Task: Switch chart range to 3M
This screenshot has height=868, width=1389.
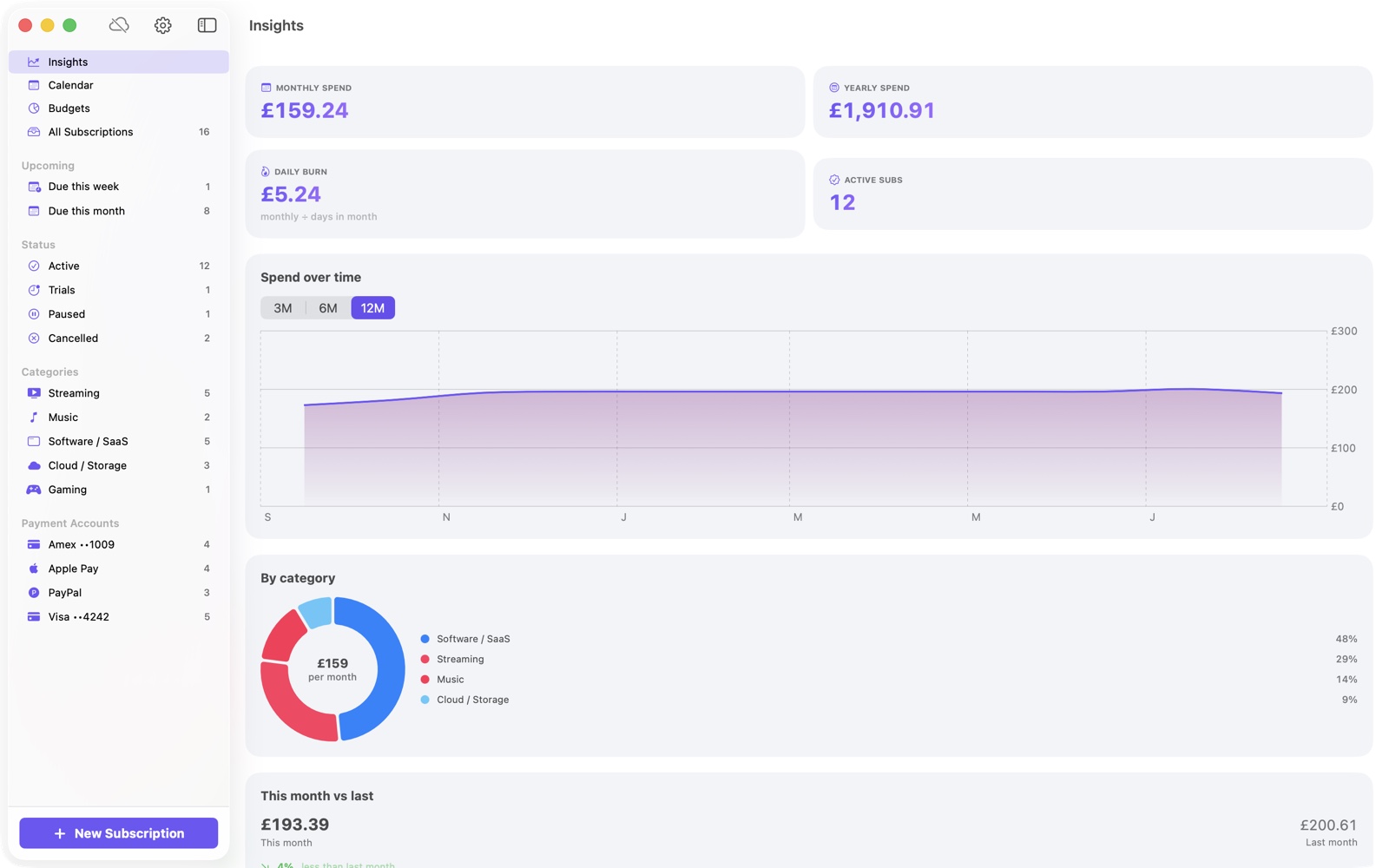Action: coord(283,308)
